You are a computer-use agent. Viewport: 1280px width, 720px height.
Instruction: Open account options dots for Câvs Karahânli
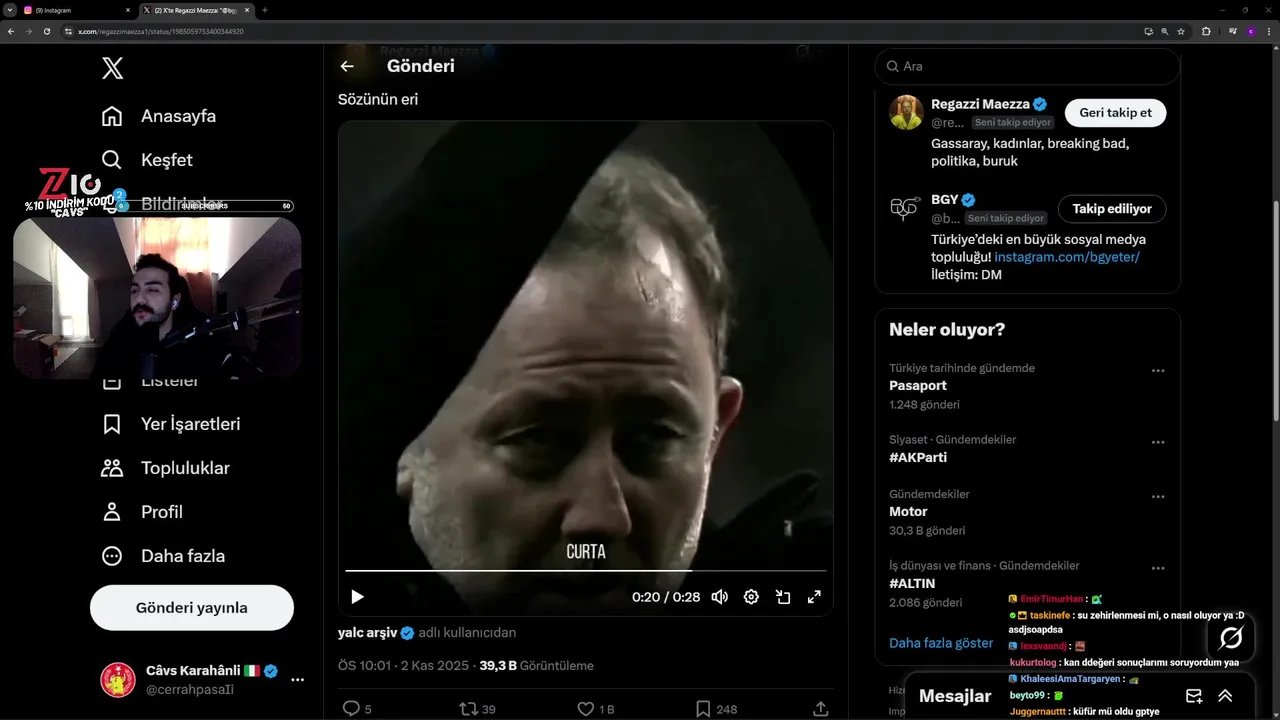(297, 680)
